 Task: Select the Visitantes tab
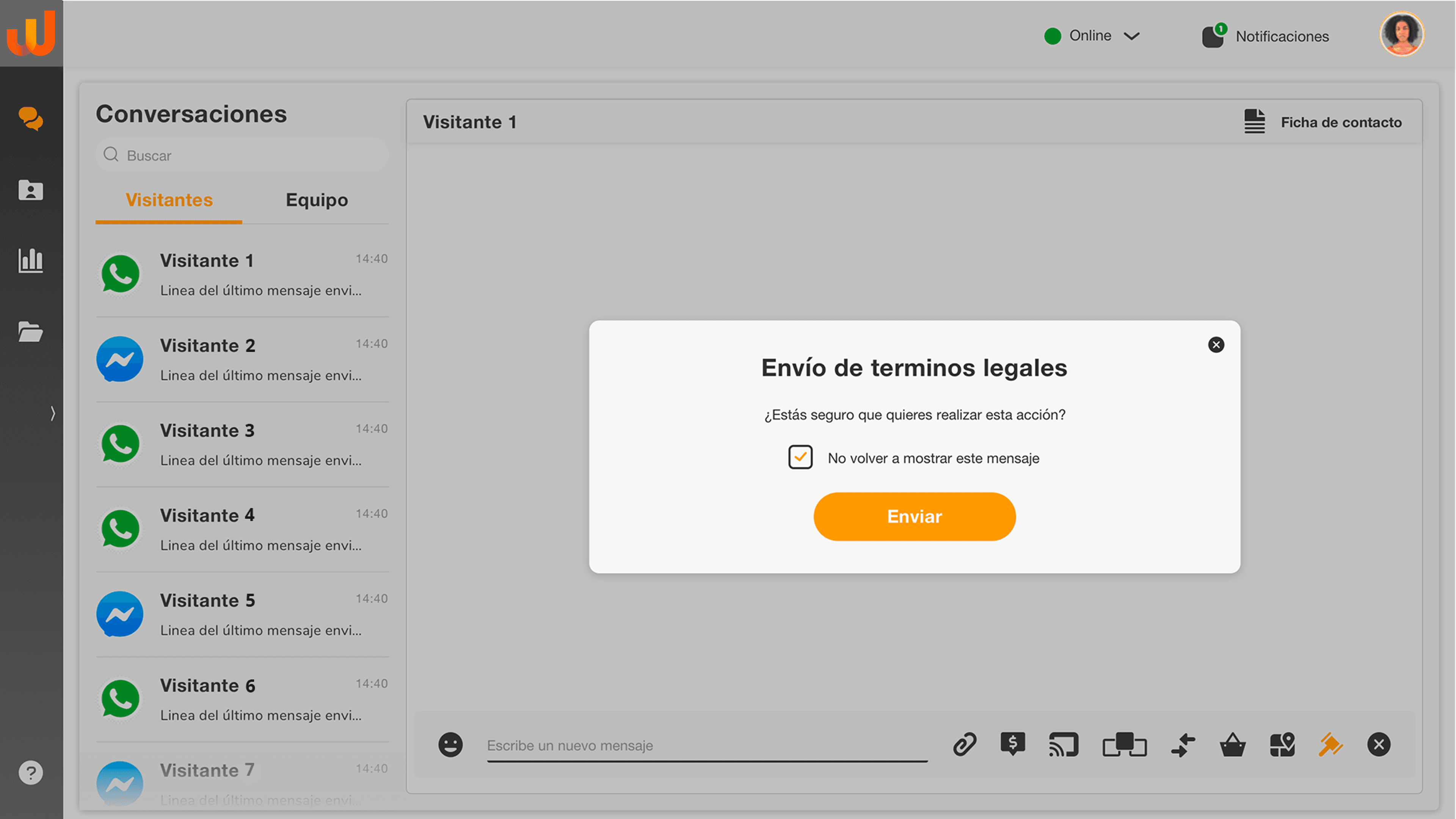pos(169,200)
